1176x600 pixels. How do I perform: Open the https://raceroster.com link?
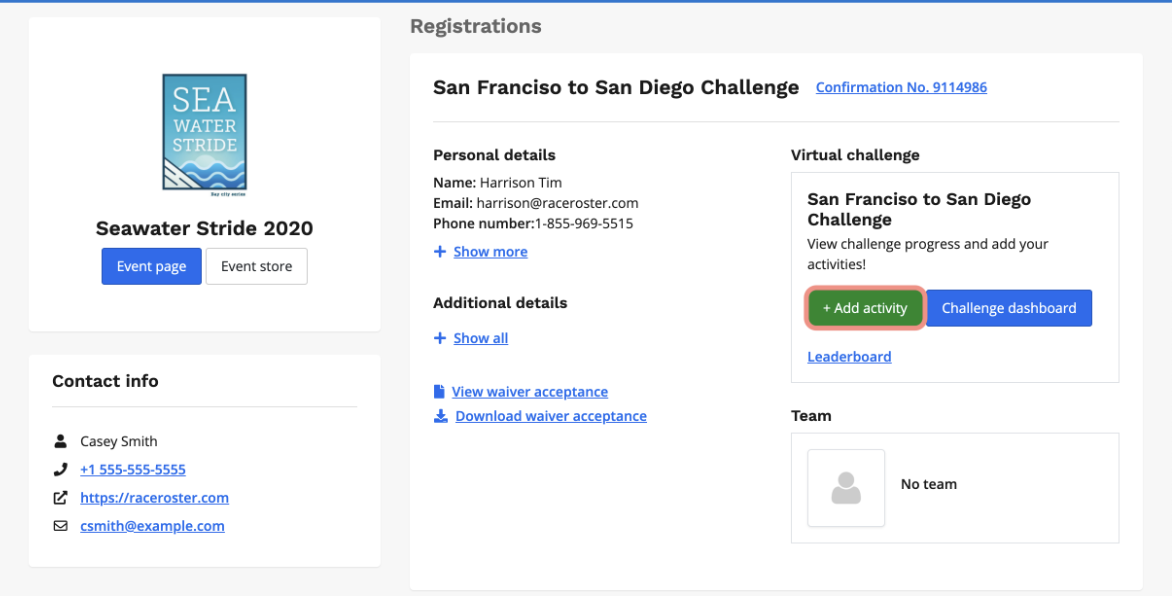(154, 498)
